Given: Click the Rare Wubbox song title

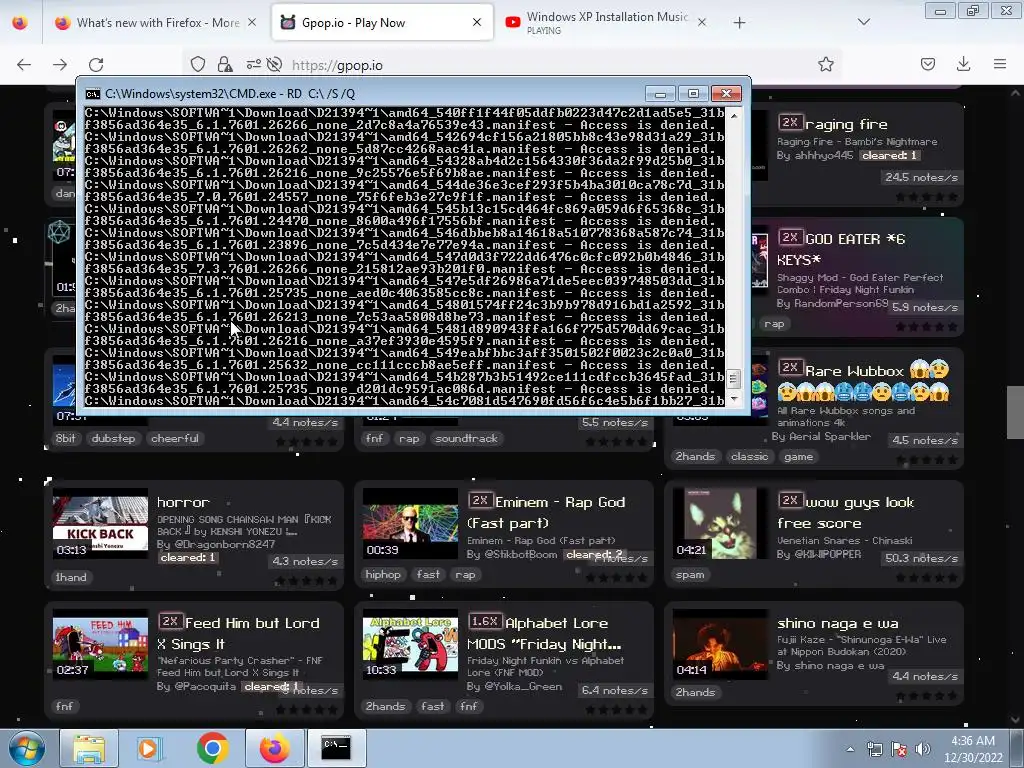Looking at the screenshot, I should tap(854, 371).
